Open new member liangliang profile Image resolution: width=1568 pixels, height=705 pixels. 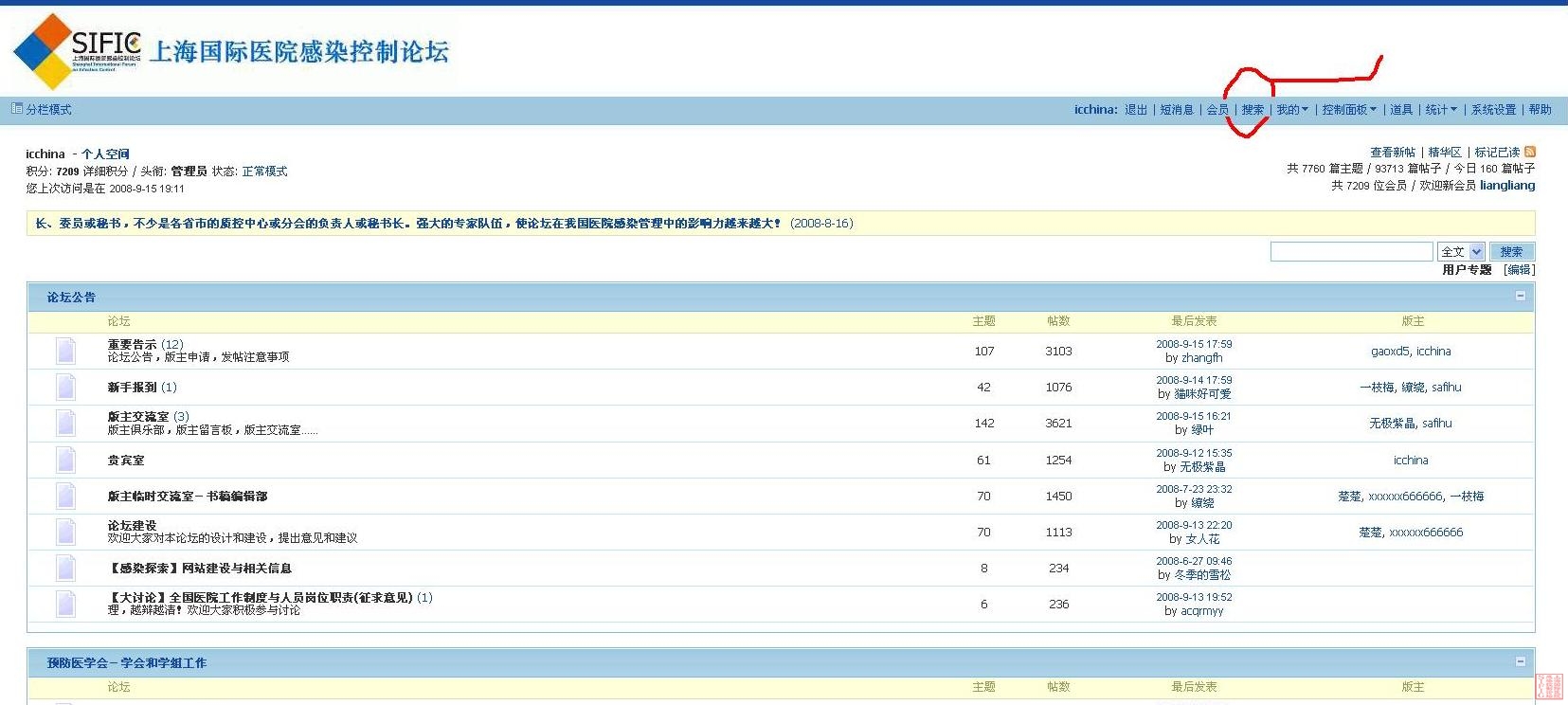coord(1507,185)
